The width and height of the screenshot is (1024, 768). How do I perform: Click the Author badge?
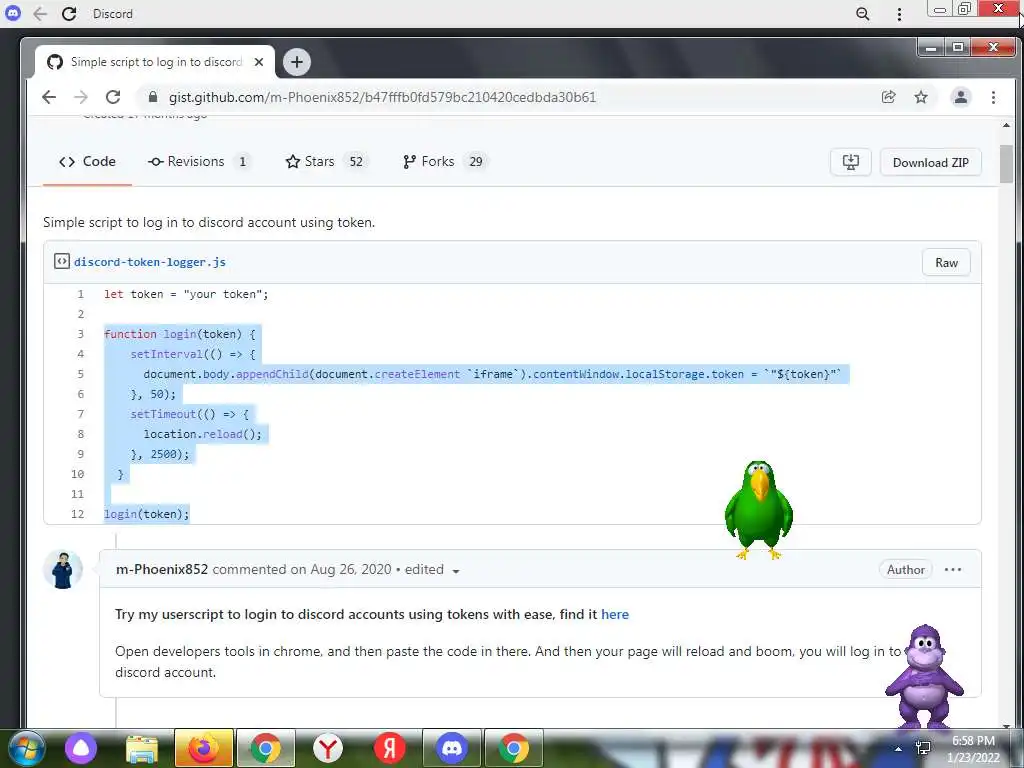905,569
